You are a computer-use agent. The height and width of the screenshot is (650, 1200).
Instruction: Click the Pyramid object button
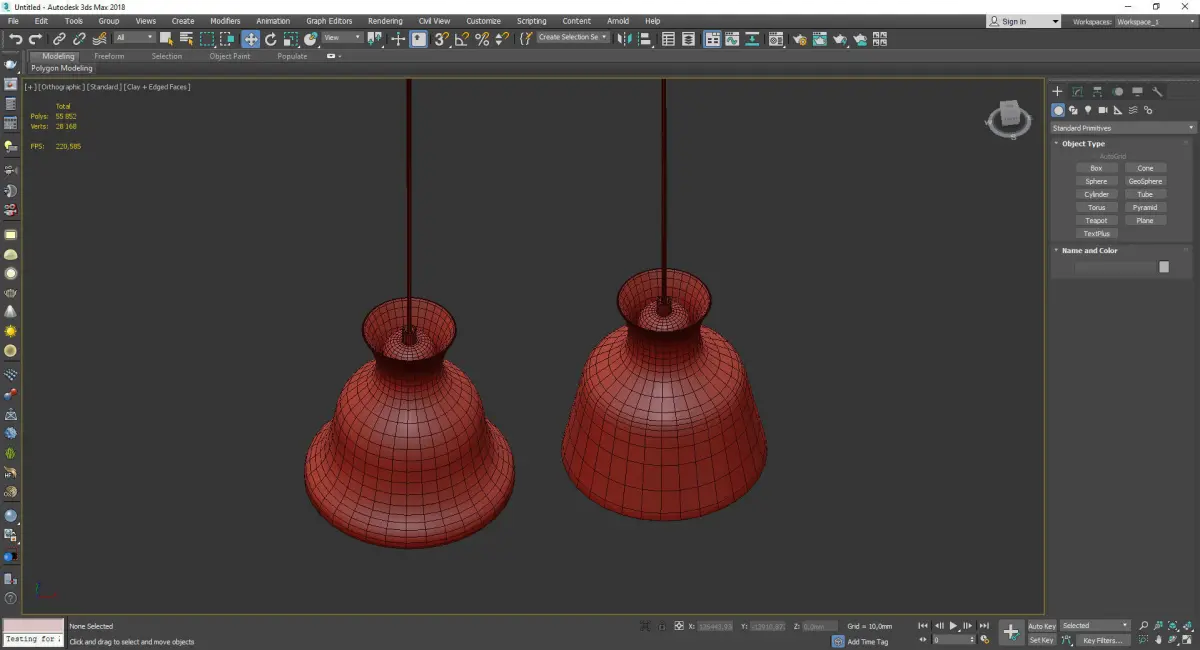pyautogui.click(x=1145, y=207)
